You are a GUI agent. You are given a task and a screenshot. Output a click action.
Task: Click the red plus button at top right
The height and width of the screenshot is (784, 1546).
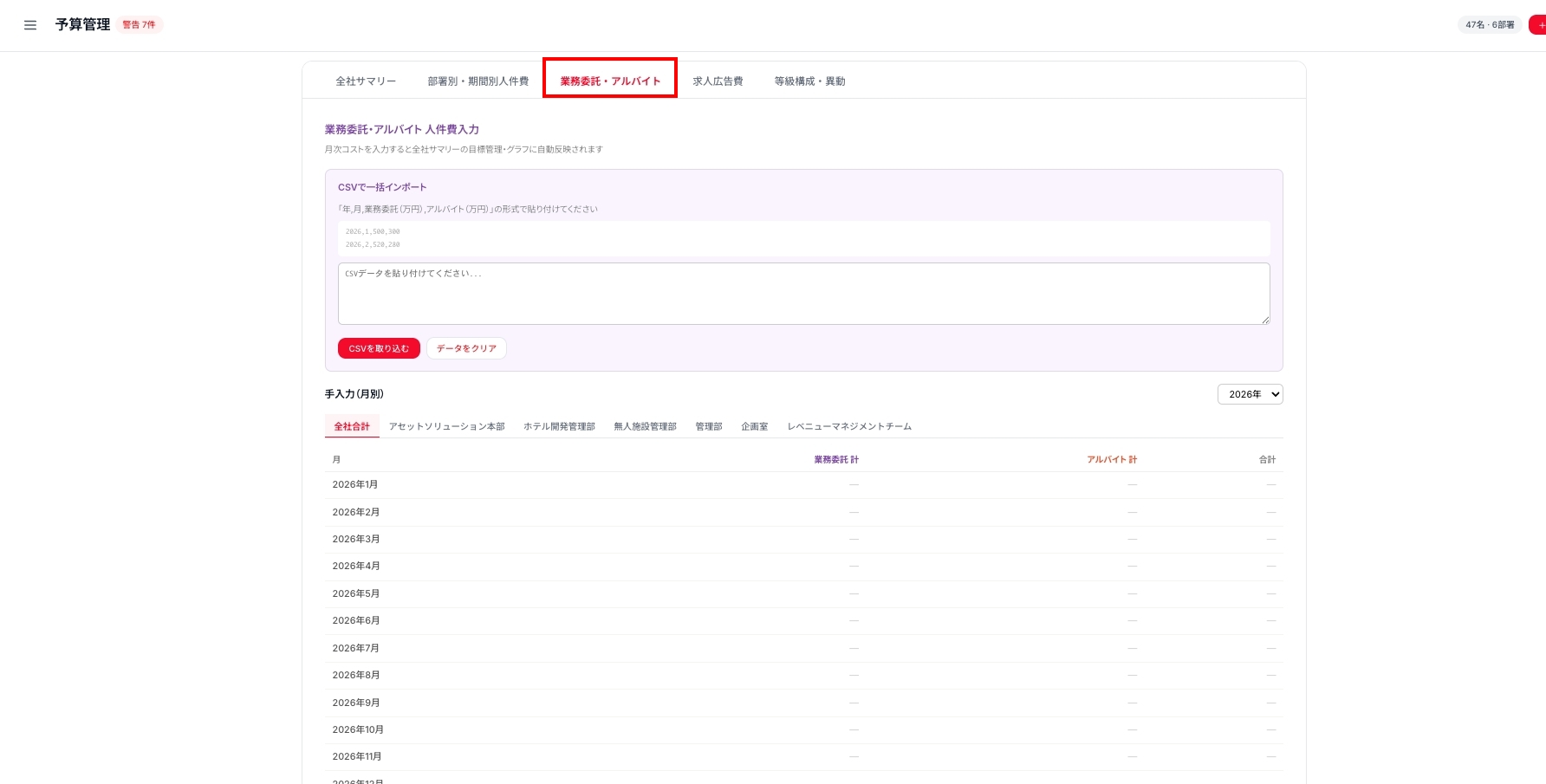[x=1538, y=25]
